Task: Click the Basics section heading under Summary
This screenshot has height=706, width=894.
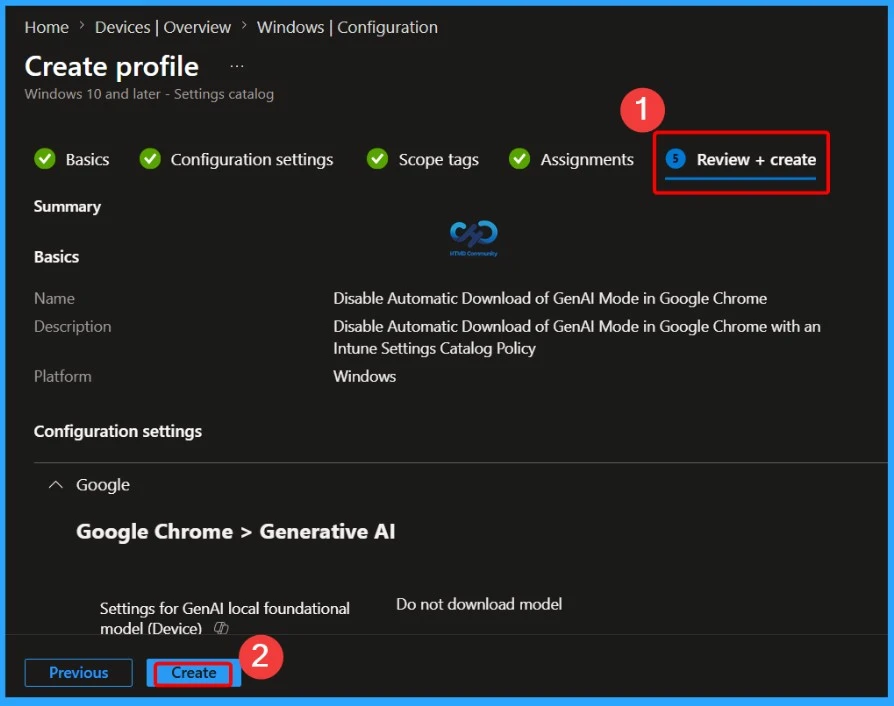Action: click(x=56, y=257)
